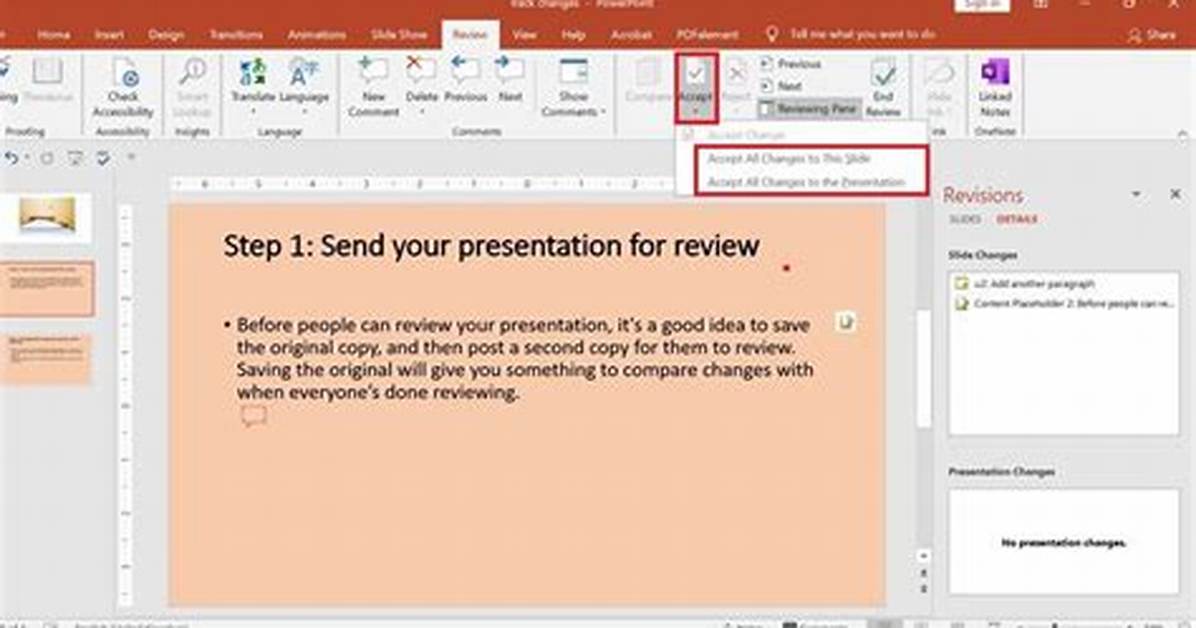Open the Revisions pane options dropdown
The image size is (1196, 628).
(x=1136, y=195)
